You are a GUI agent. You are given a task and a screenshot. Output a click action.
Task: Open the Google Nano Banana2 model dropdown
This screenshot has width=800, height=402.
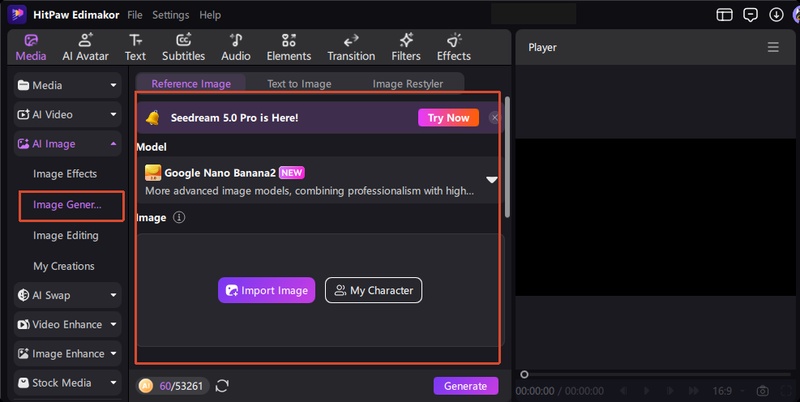point(491,180)
